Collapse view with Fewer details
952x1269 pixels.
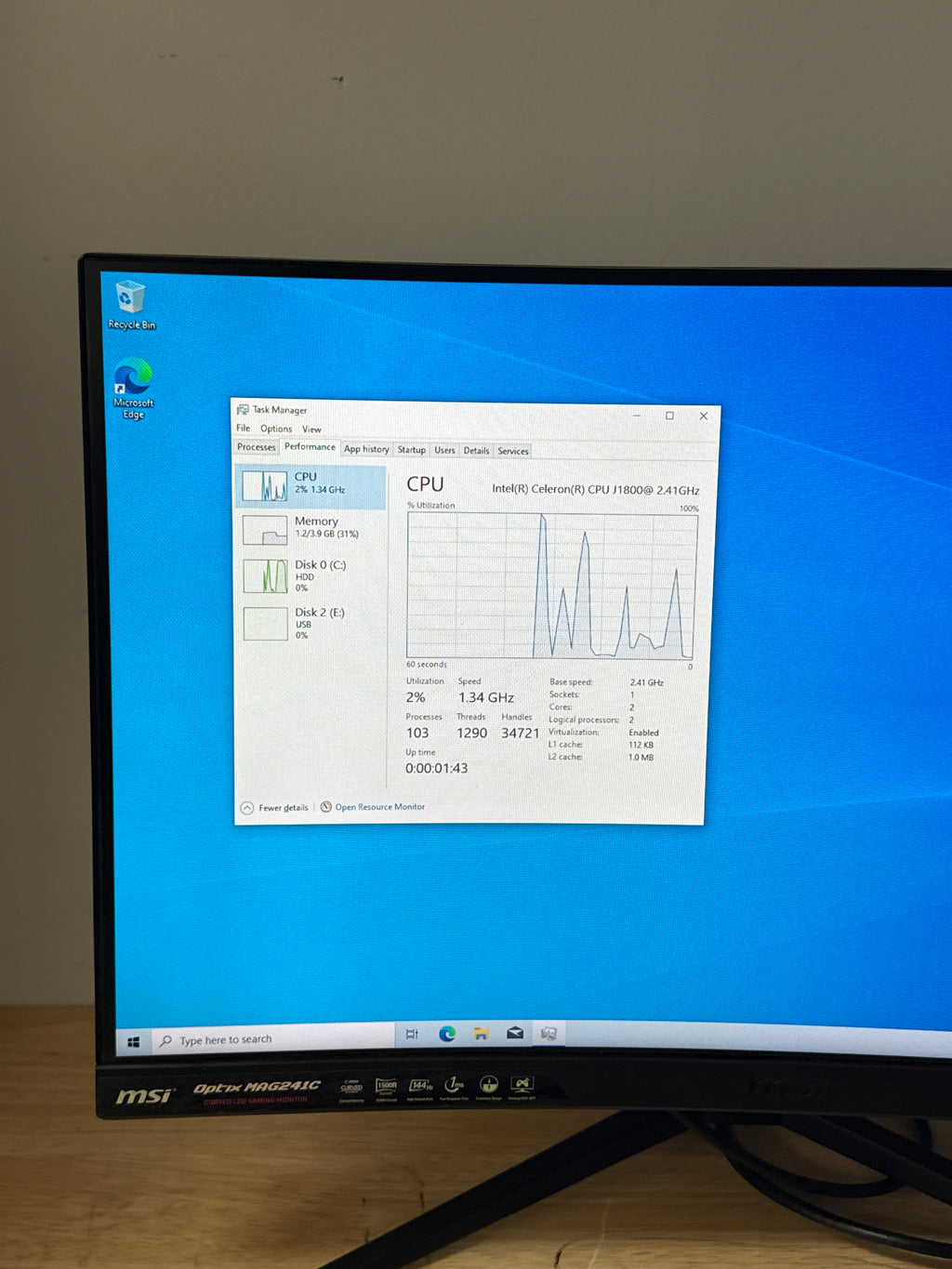(x=274, y=808)
